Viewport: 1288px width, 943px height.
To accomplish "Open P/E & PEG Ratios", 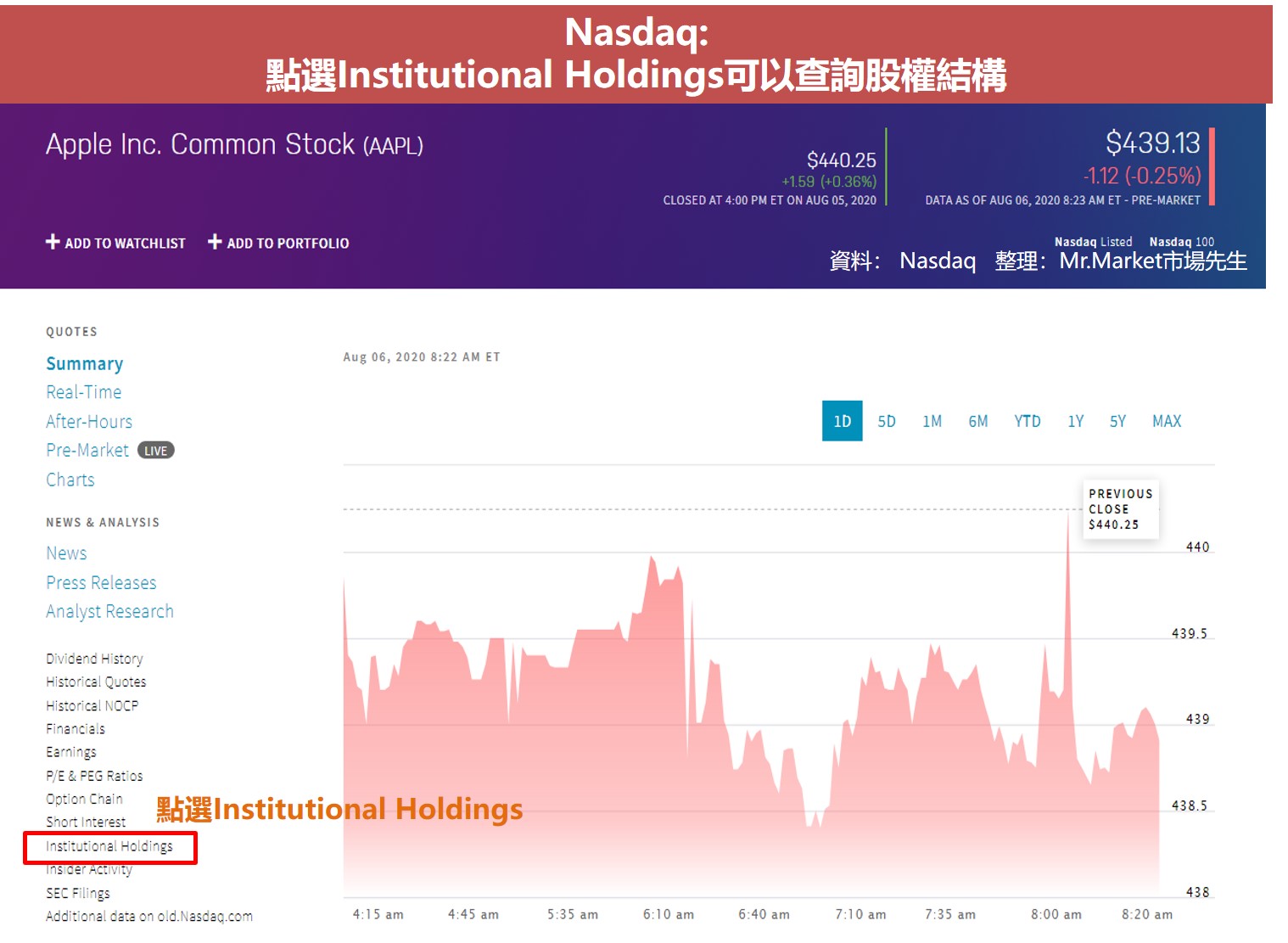I will (x=94, y=776).
